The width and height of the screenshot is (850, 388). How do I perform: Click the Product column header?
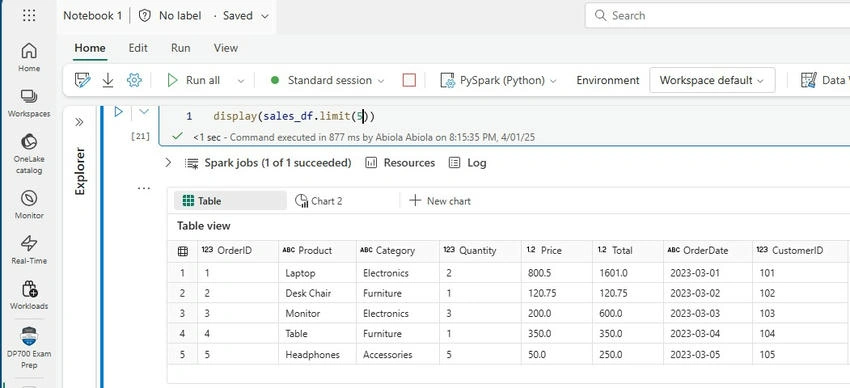pos(317,250)
